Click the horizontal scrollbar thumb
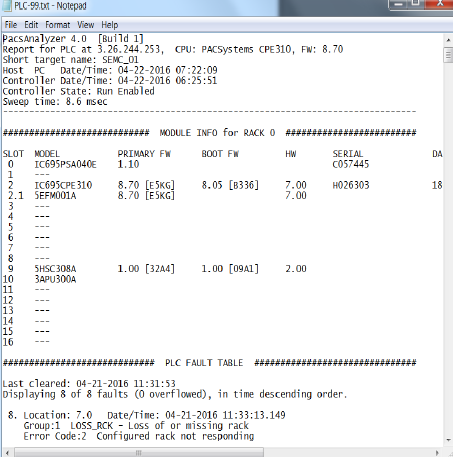The image size is (453, 457). click(139, 453)
